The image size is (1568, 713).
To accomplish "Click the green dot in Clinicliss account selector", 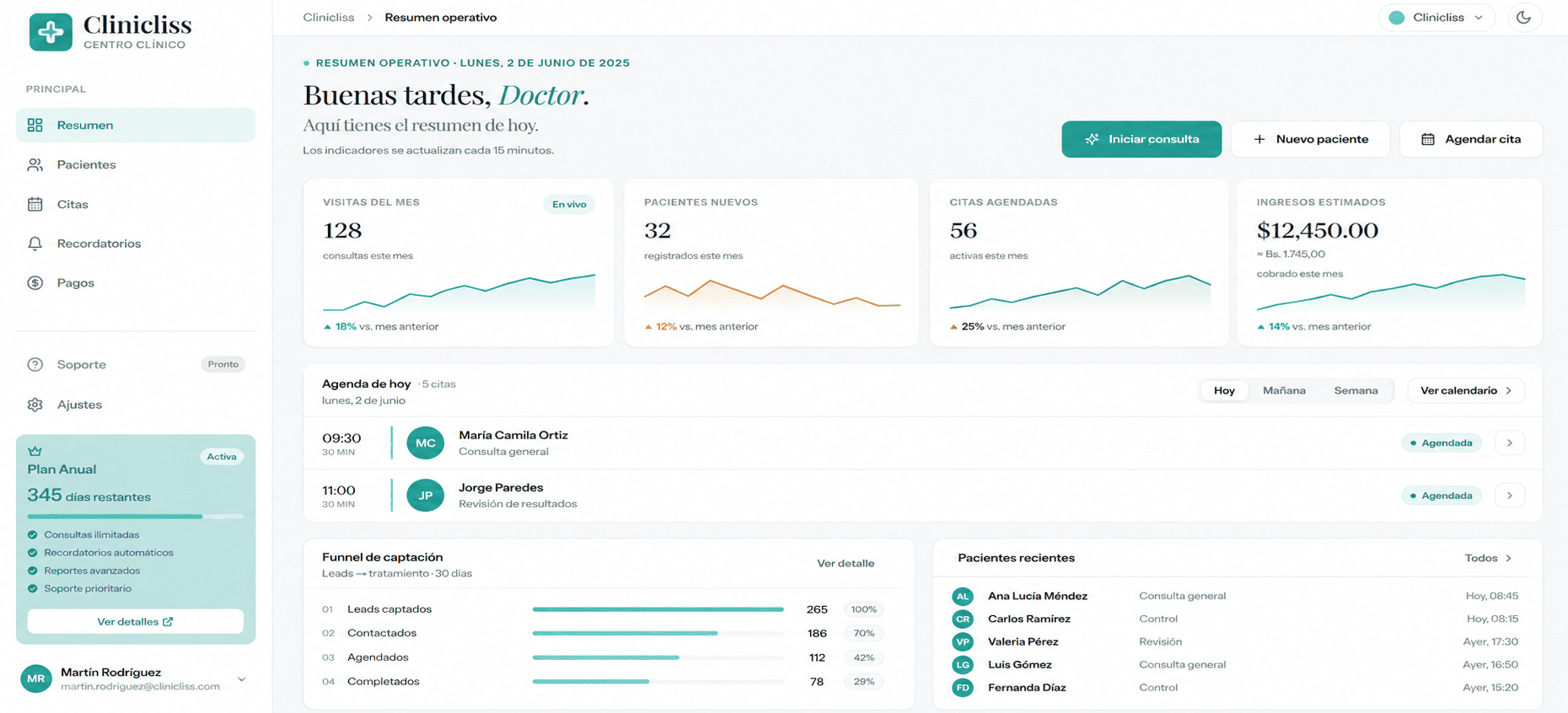I will pos(1397,18).
